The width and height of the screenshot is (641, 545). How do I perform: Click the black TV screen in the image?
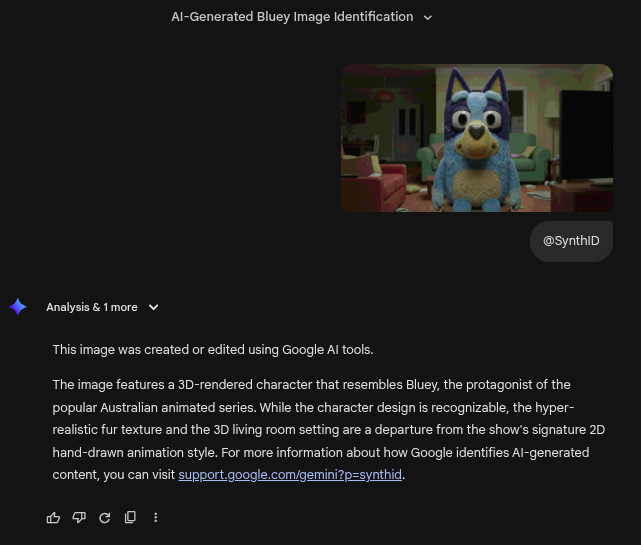coord(586,132)
